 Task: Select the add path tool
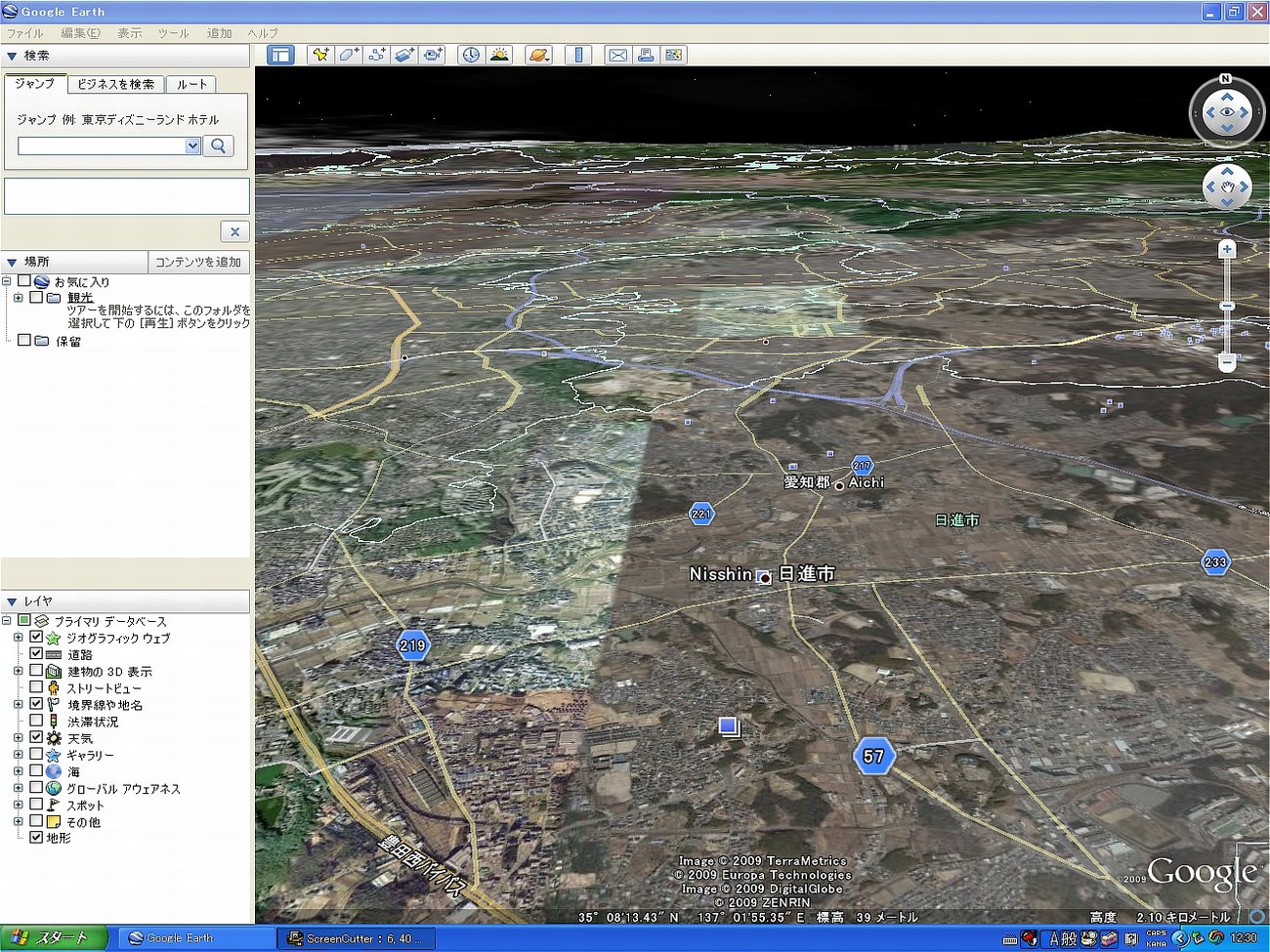(377, 55)
